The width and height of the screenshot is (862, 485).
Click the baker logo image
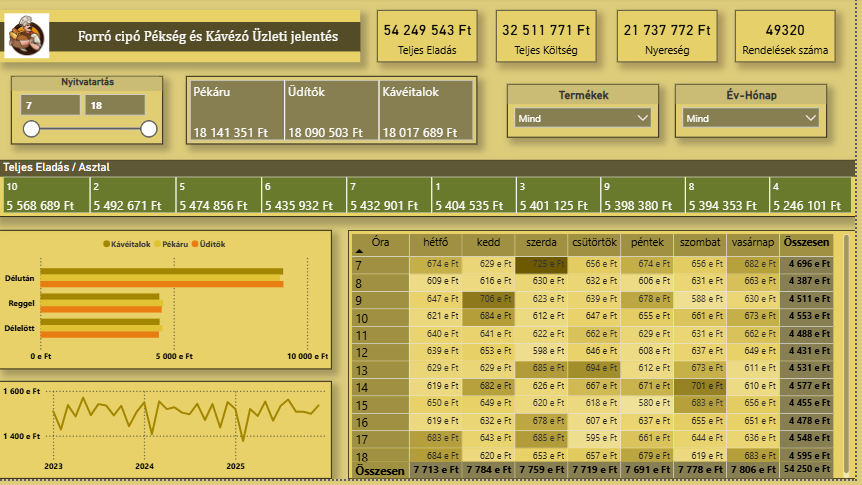point(26,36)
